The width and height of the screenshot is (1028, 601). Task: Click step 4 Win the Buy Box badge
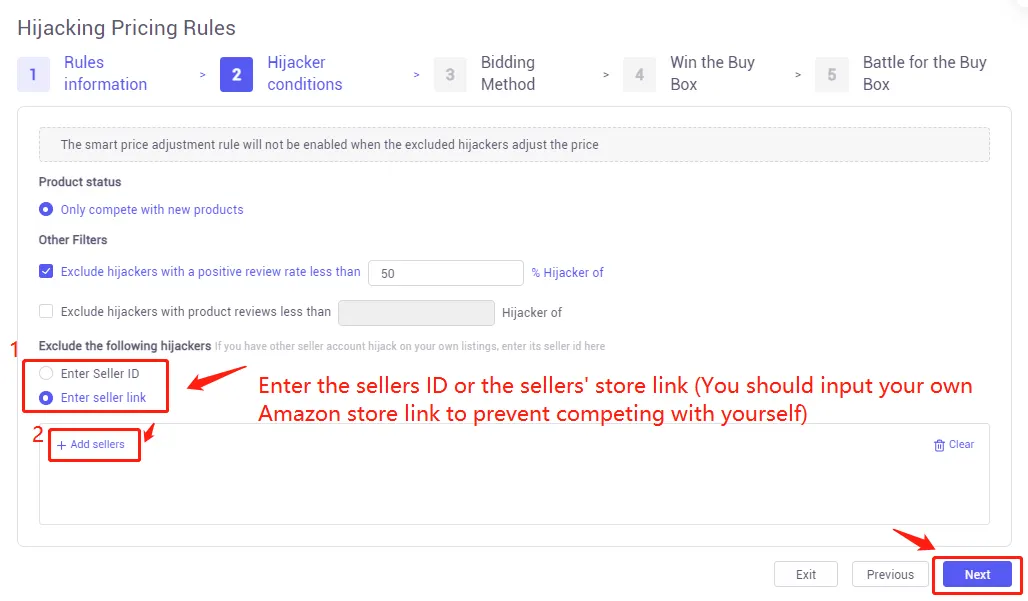pos(639,74)
